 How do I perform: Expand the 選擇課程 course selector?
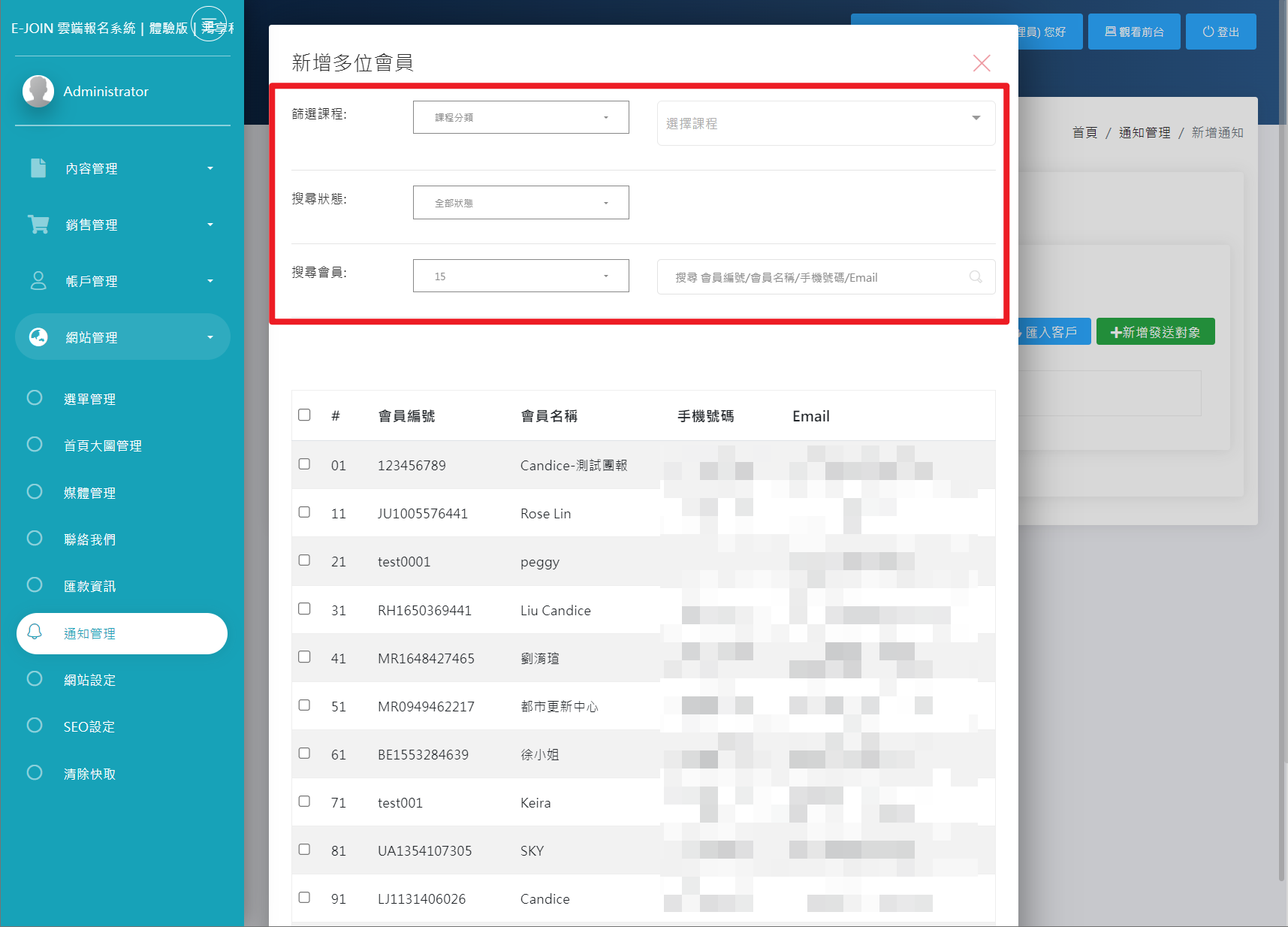(x=825, y=123)
